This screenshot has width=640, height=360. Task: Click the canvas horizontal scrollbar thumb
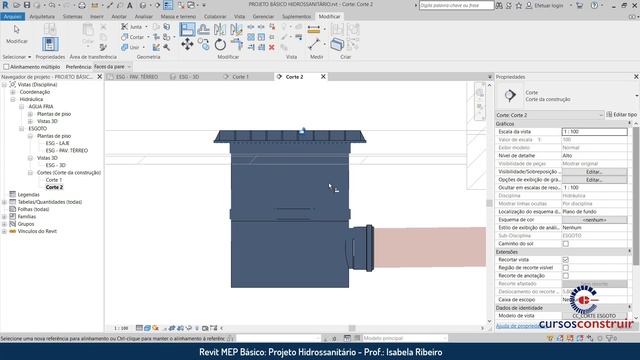click(352, 328)
